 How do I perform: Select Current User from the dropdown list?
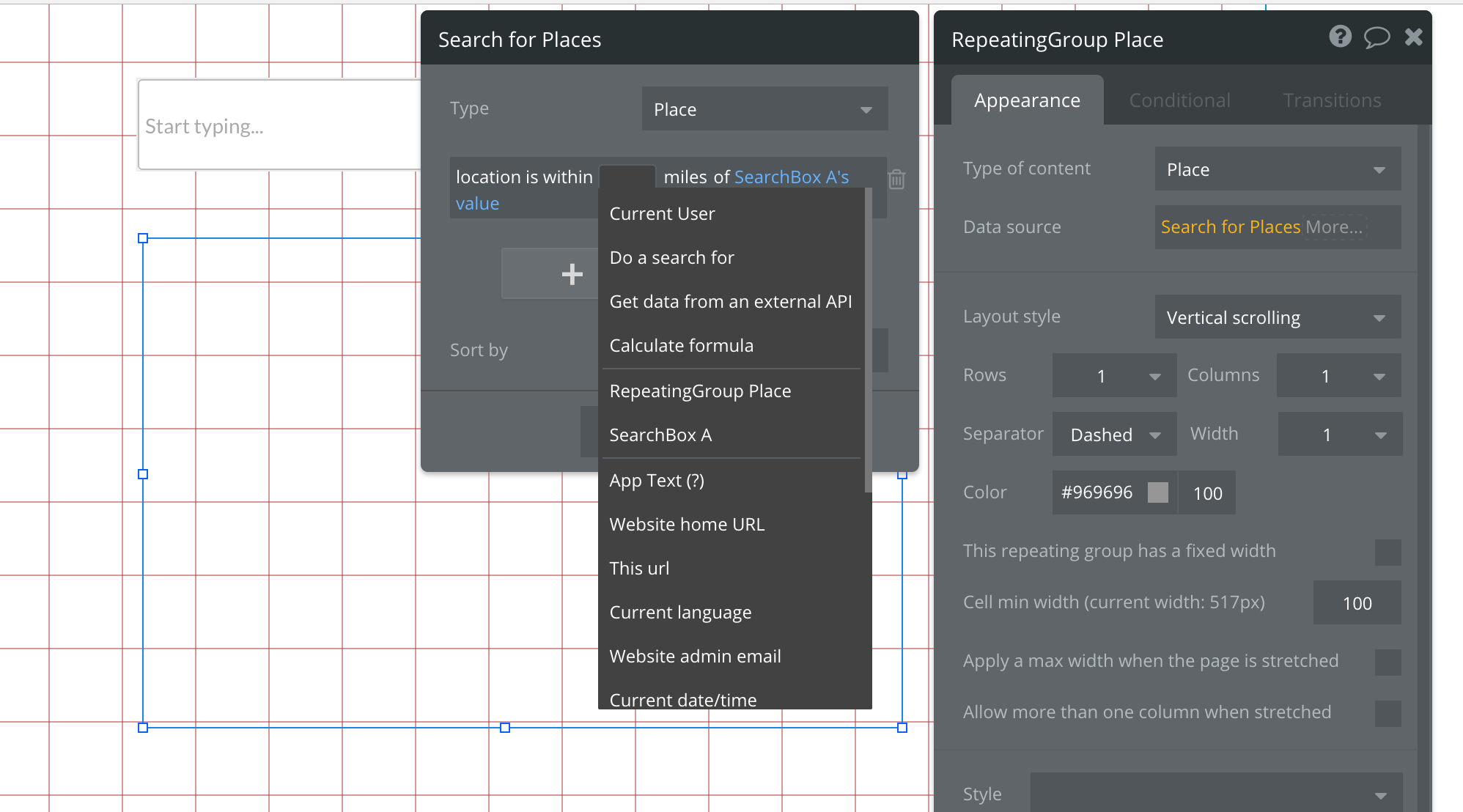(662, 214)
